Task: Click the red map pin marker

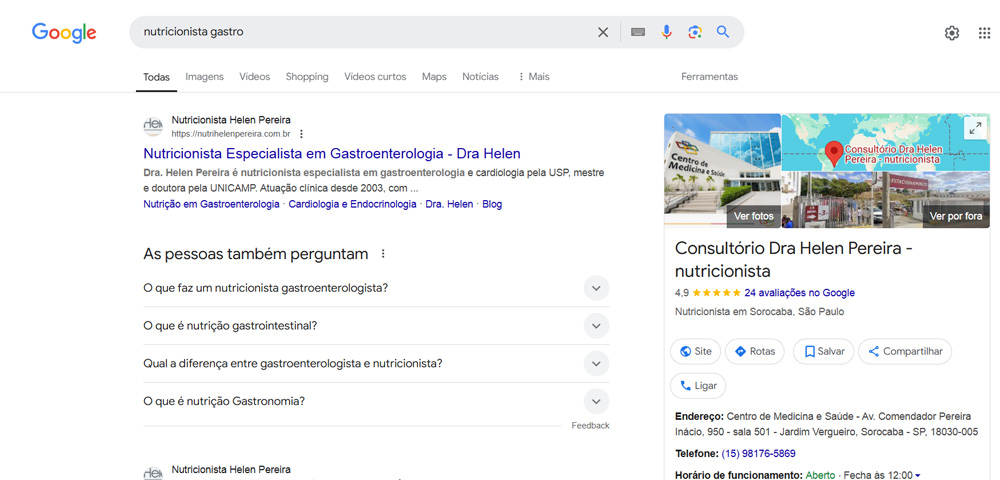Action: [x=833, y=154]
